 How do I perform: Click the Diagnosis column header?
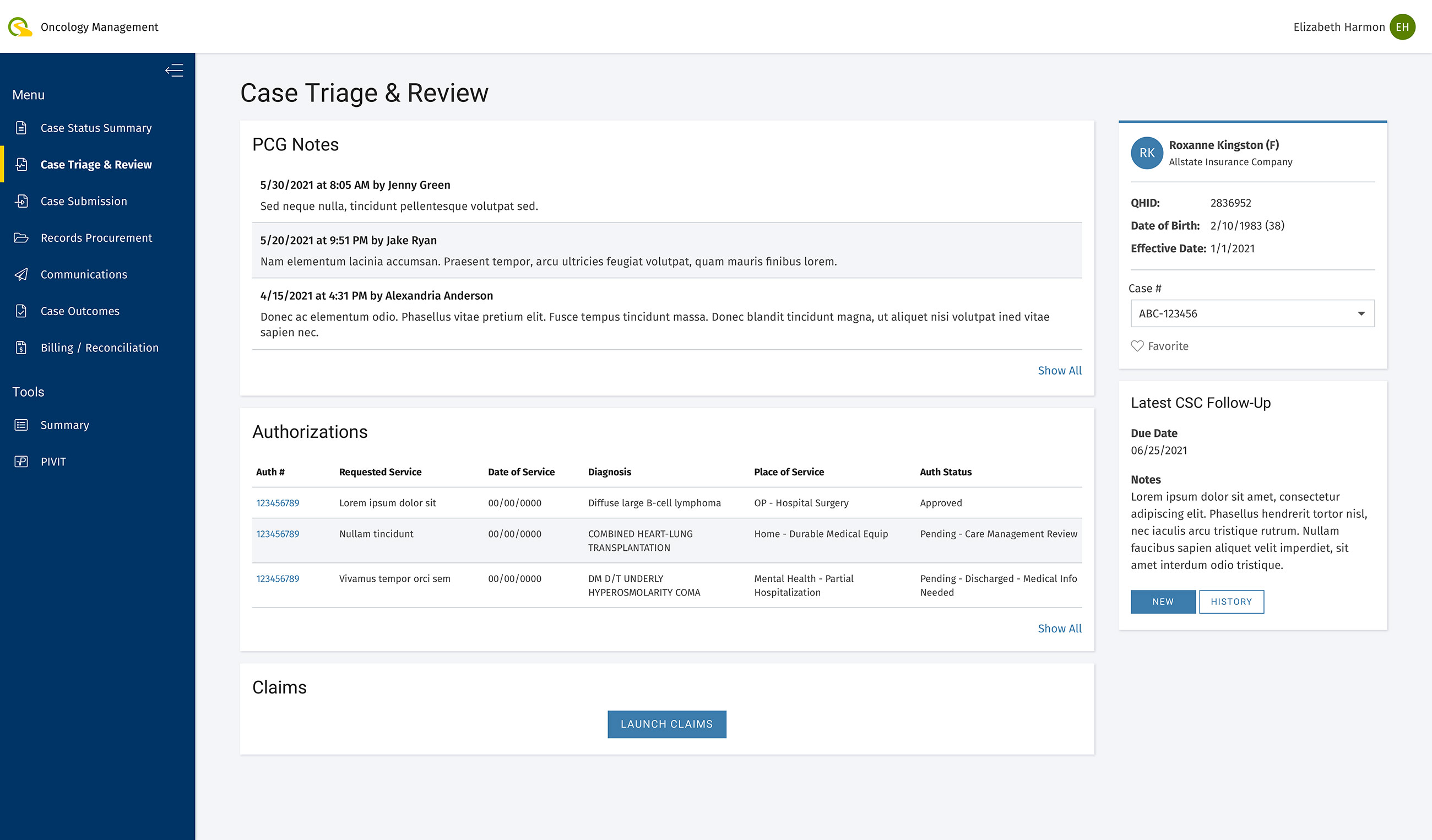pyautogui.click(x=609, y=472)
